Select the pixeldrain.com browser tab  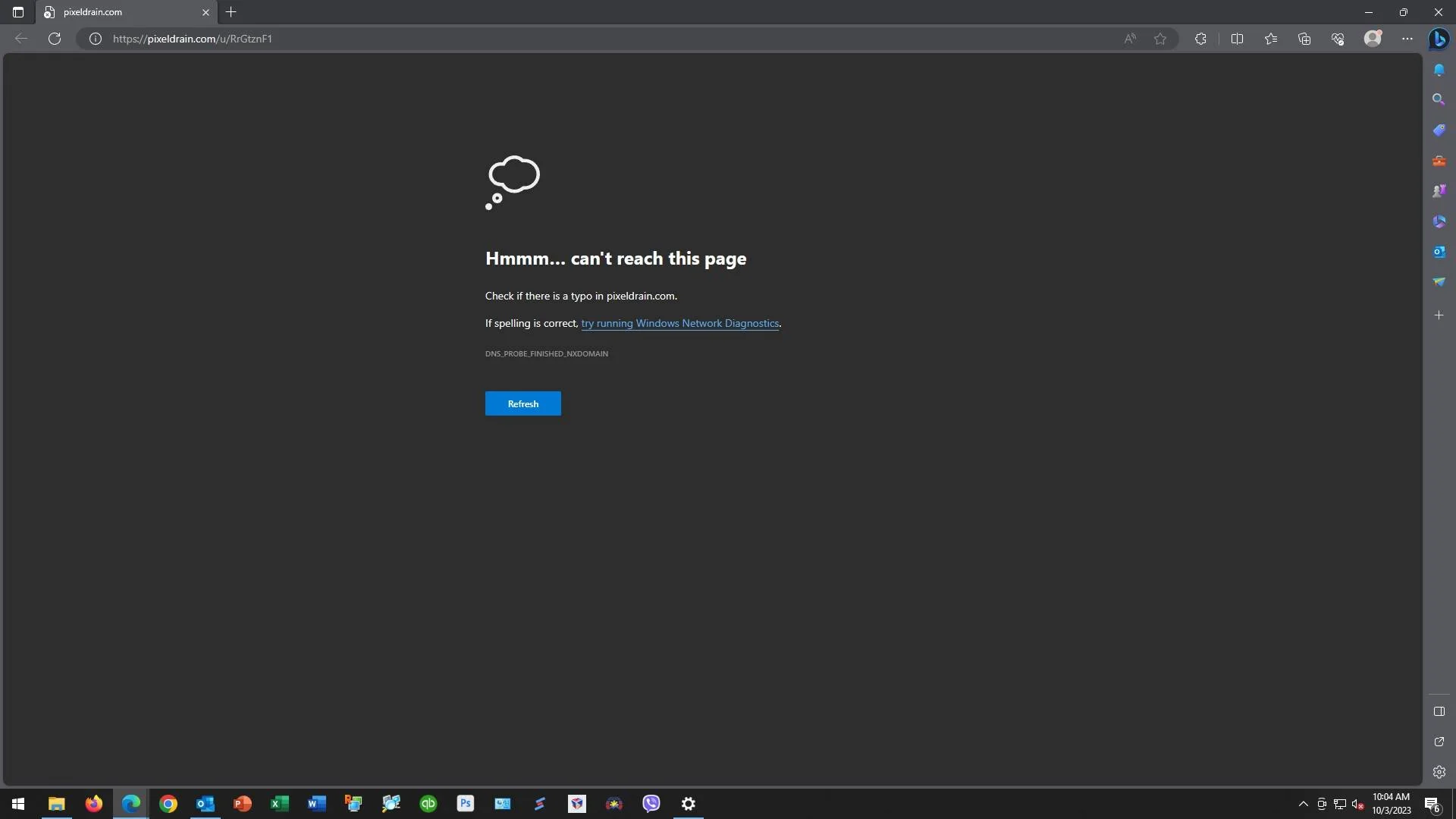point(127,12)
